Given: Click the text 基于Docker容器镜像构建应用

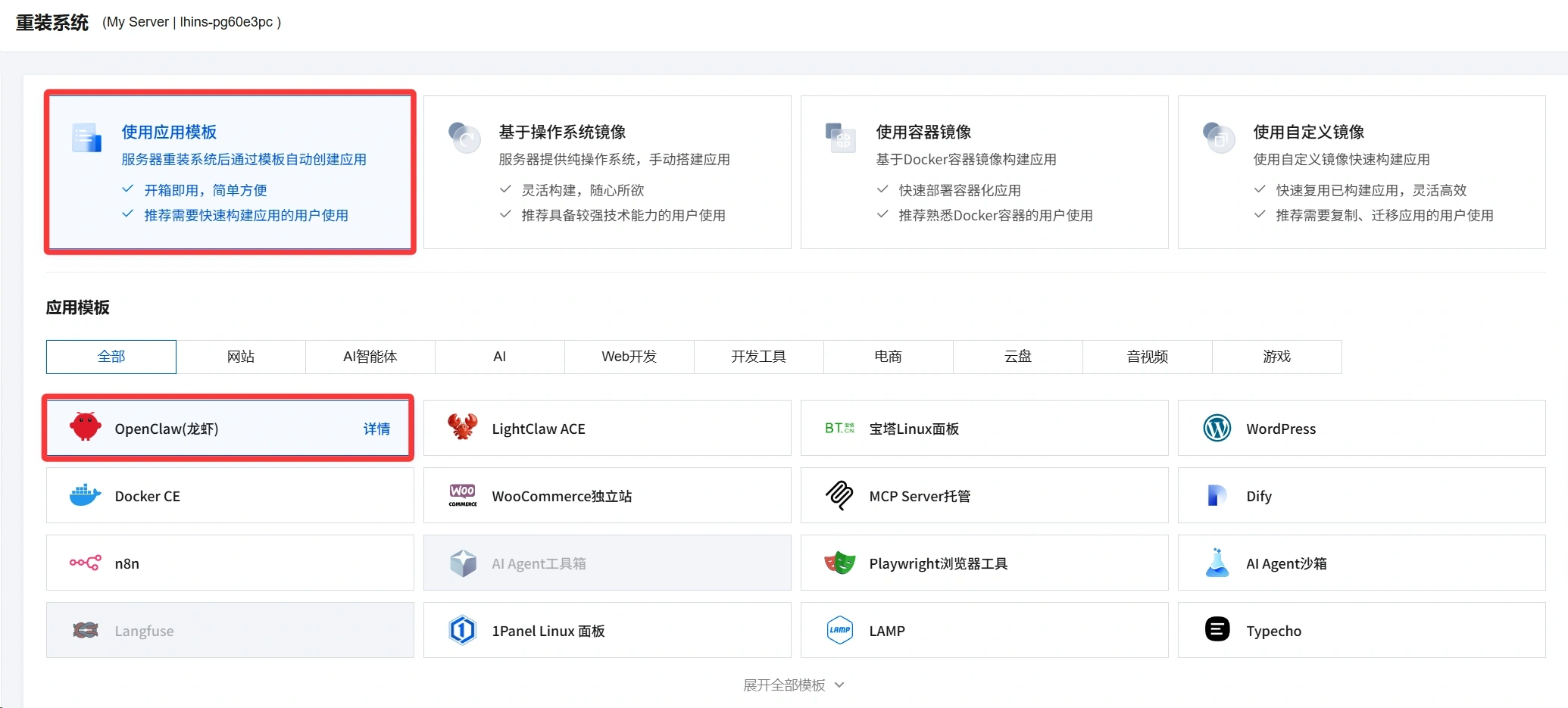Looking at the screenshot, I should 966,159.
